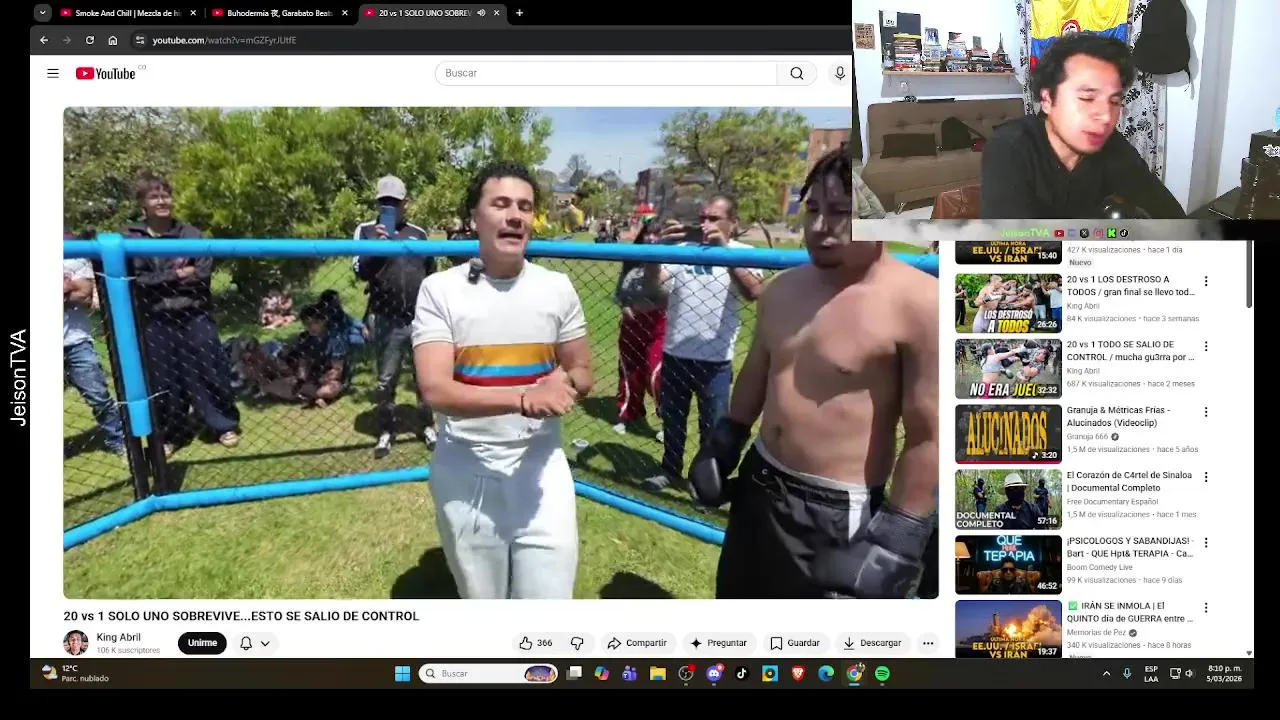This screenshot has width=1280, height=720.
Task: Open more actions ellipsis under the video
Action: pyautogui.click(x=928, y=643)
